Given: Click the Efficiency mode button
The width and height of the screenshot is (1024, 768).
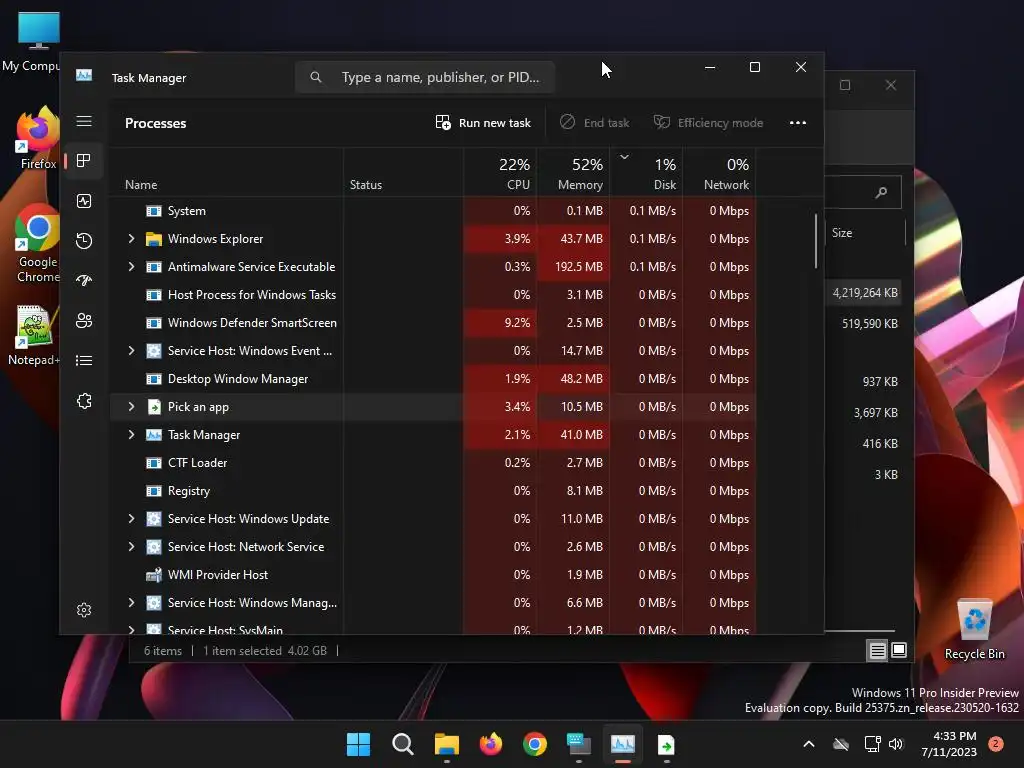Looking at the screenshot, I should [709, 123].
